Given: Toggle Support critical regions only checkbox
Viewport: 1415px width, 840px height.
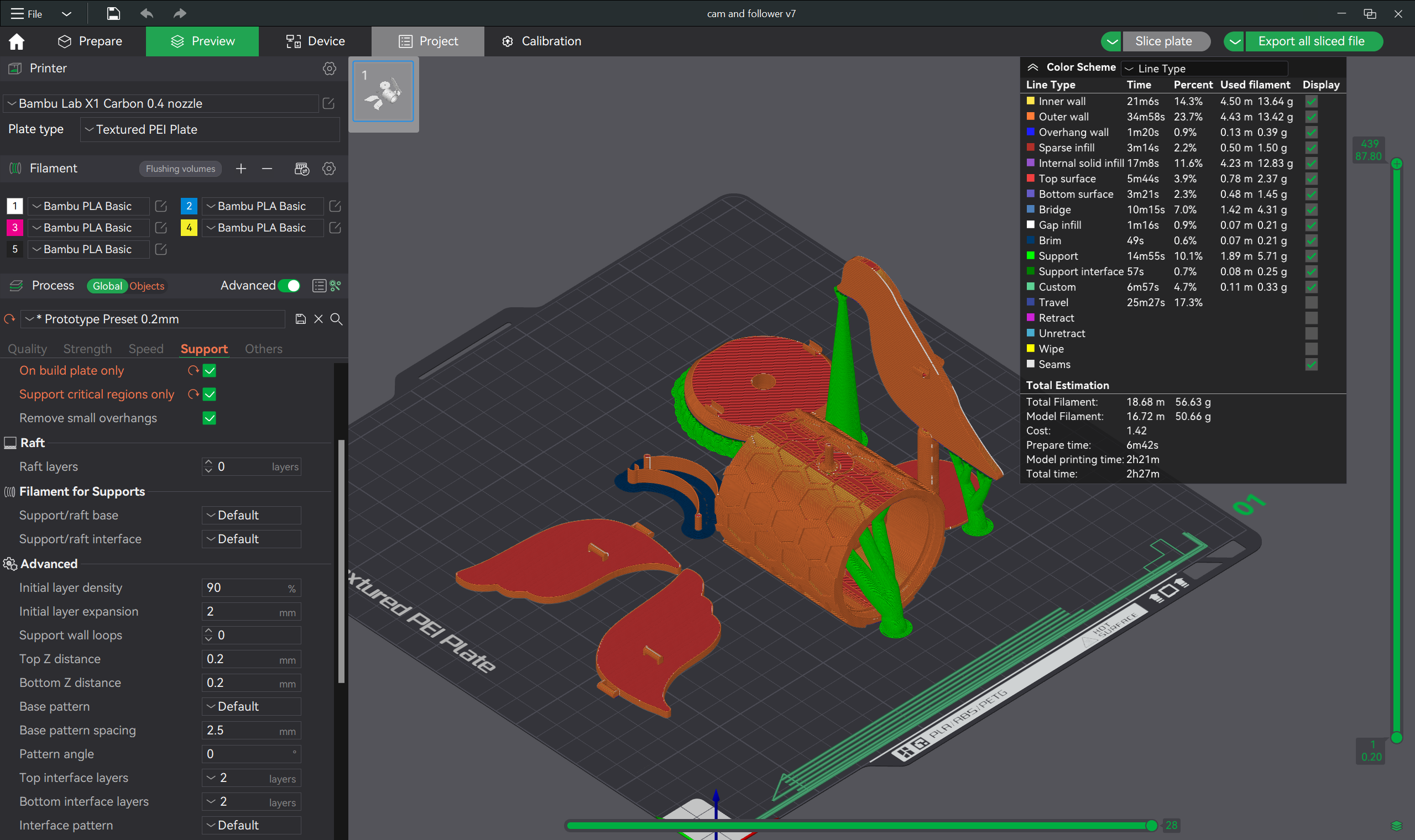Looking at the screenshot, I should click(x=210, y=395).
